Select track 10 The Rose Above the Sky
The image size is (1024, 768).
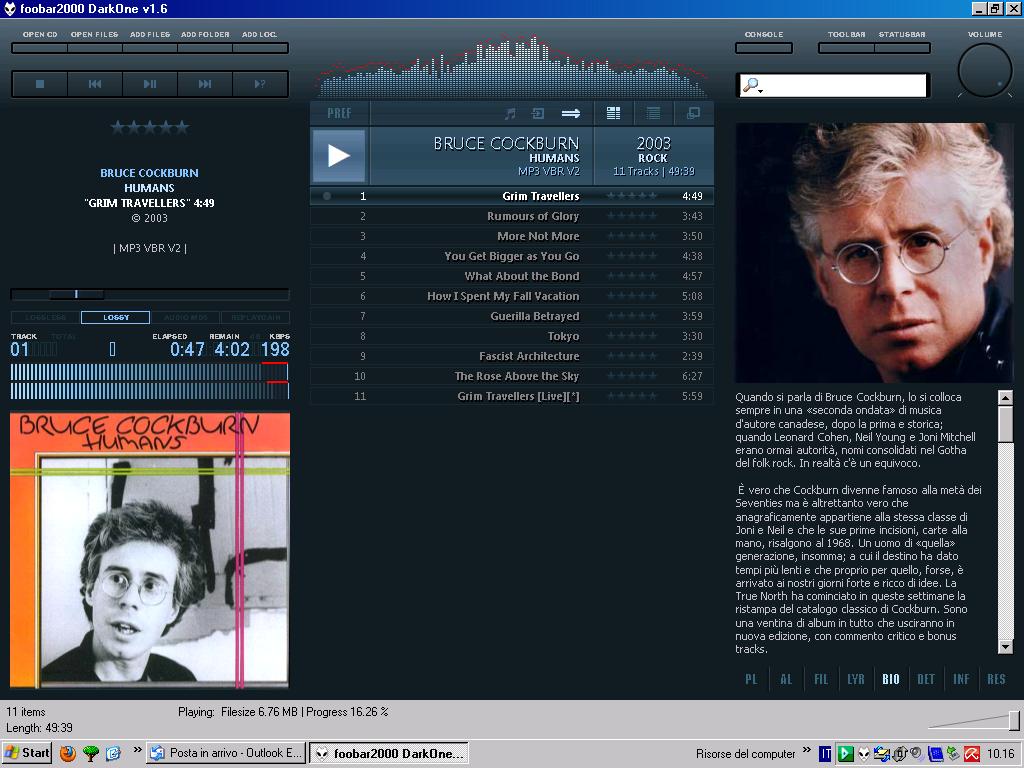[x=512, y=376]
